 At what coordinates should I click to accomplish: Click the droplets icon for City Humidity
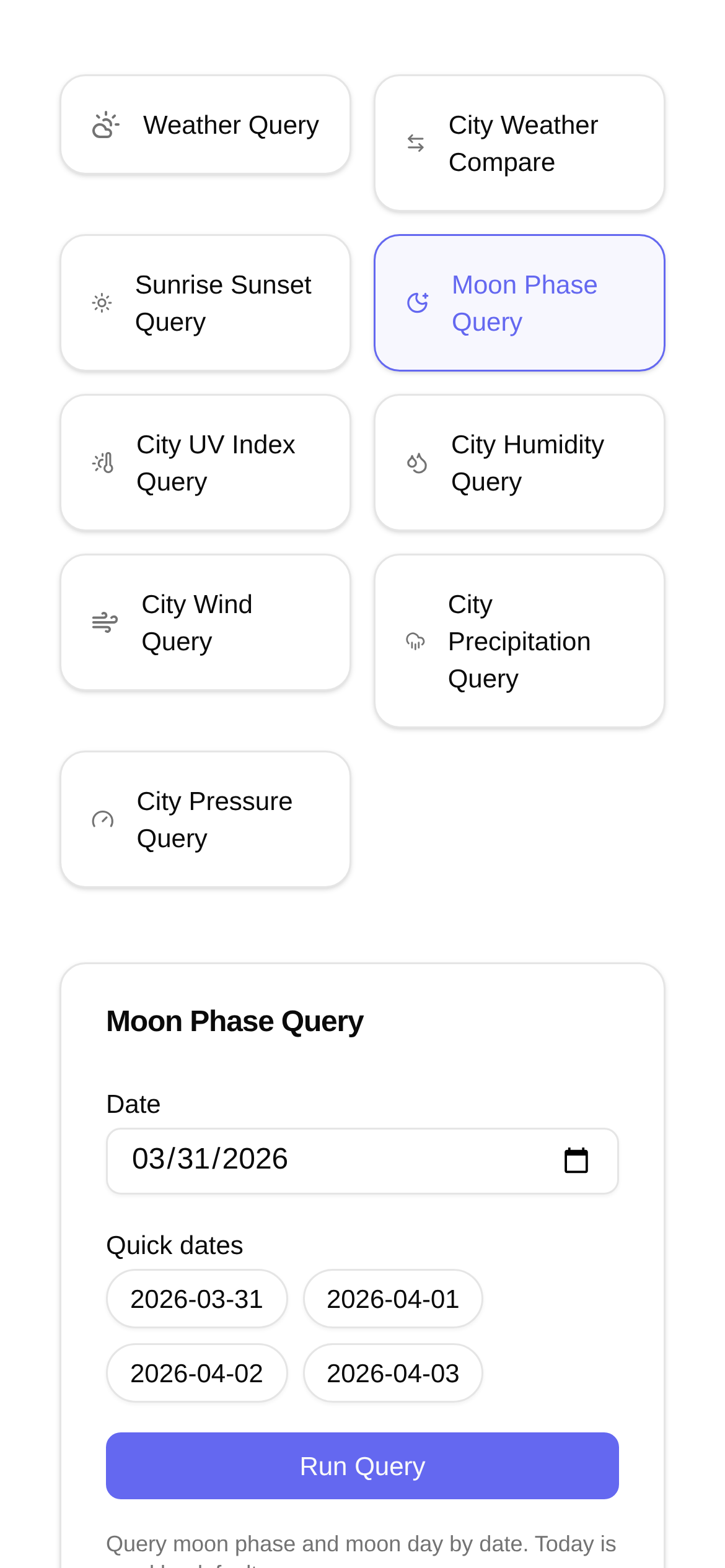point(417,463)
